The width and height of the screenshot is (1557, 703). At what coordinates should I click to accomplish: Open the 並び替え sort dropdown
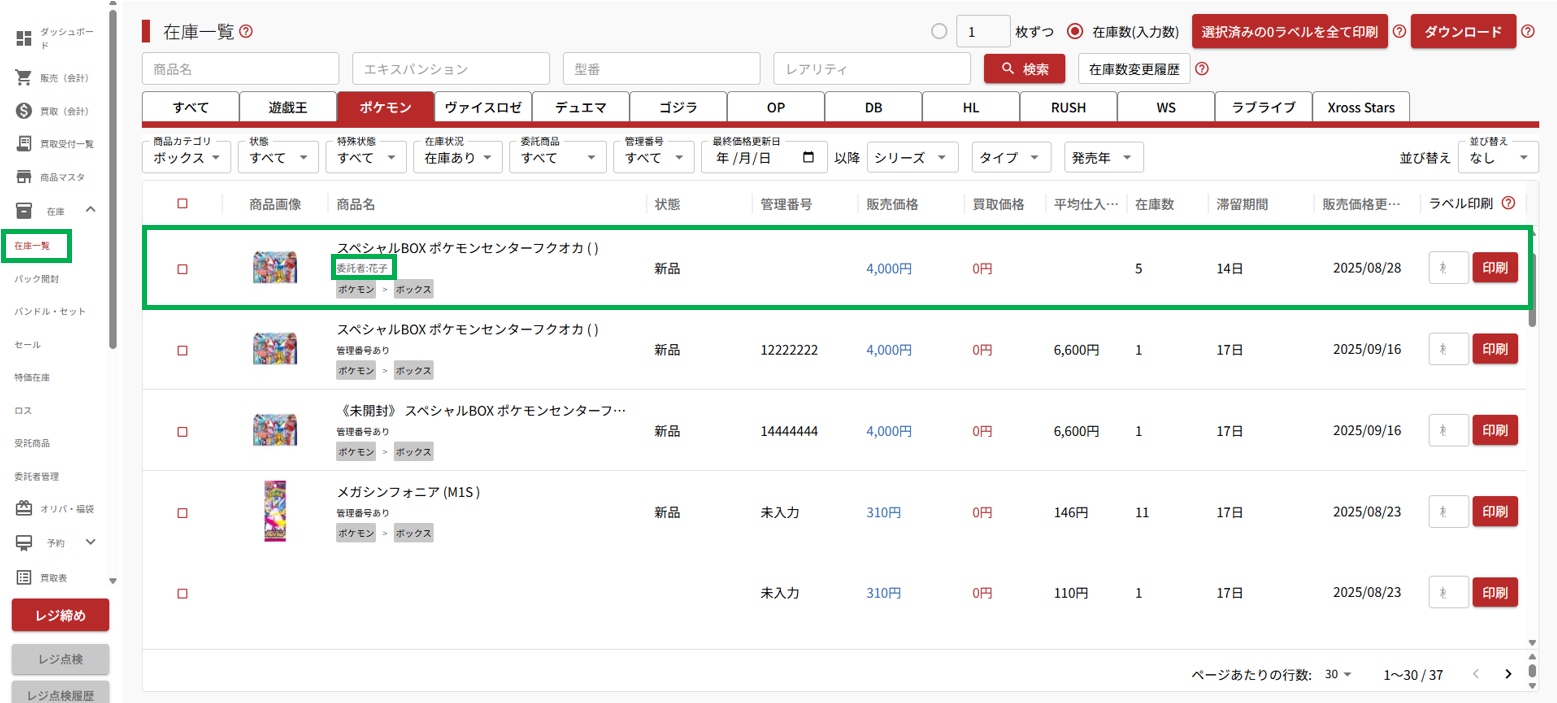(1497, 157)
